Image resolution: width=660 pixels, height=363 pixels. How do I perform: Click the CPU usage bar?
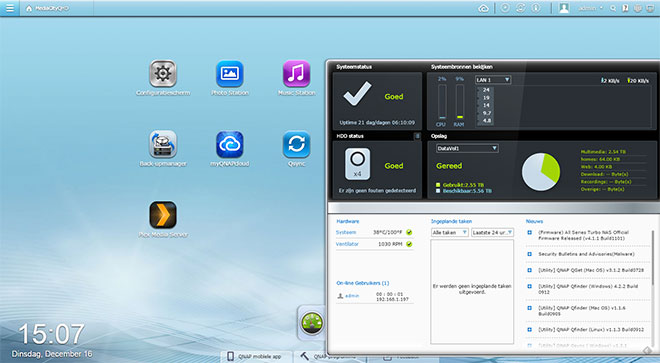coord(442,102)
